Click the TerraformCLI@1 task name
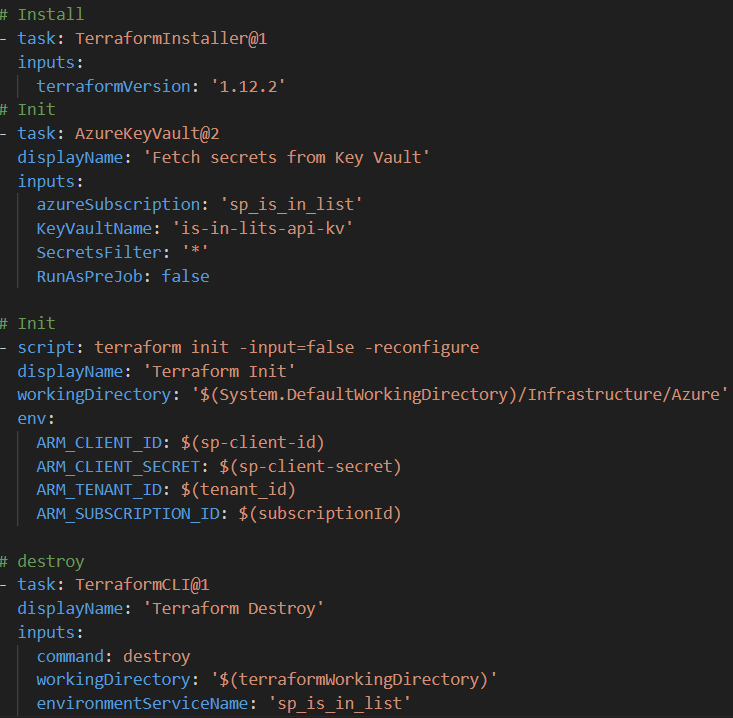Screen dimensions: 733x718 (142, 585)
